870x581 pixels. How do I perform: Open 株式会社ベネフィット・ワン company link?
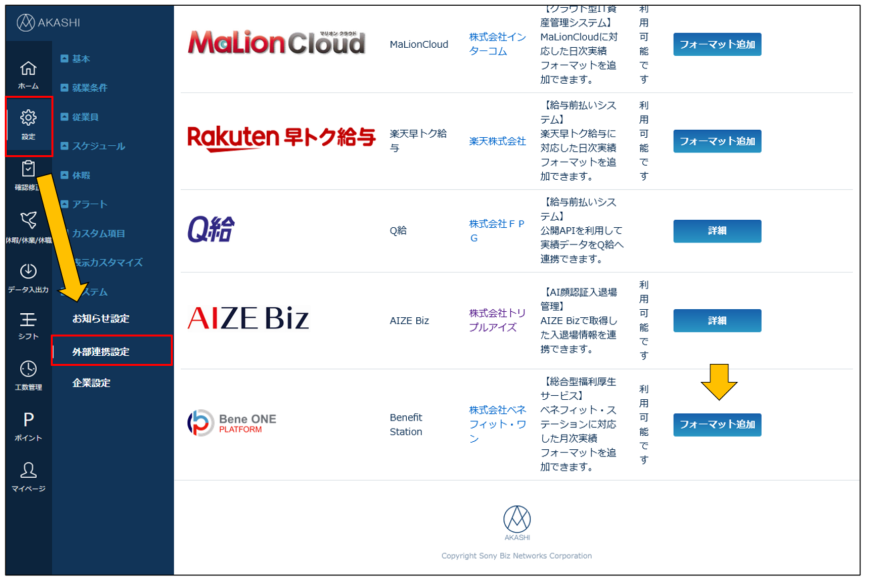(x=497, y=424)
